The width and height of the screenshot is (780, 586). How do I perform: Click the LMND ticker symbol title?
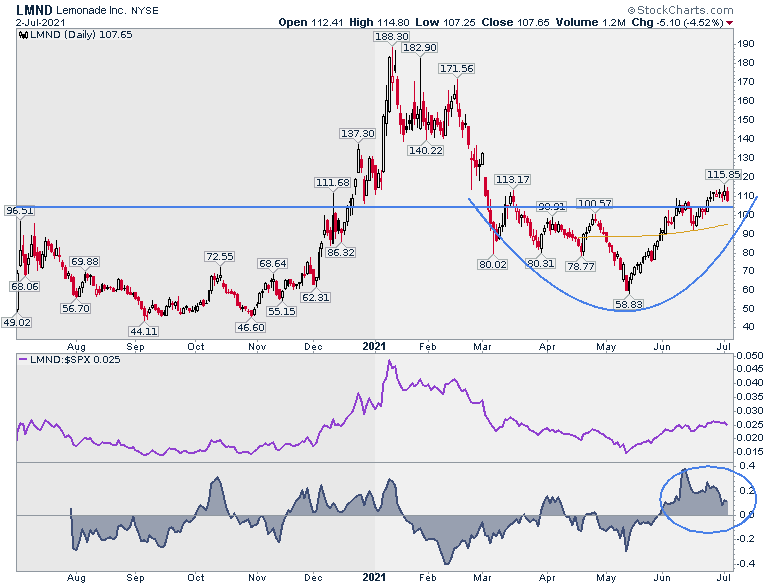click(34, 10)
